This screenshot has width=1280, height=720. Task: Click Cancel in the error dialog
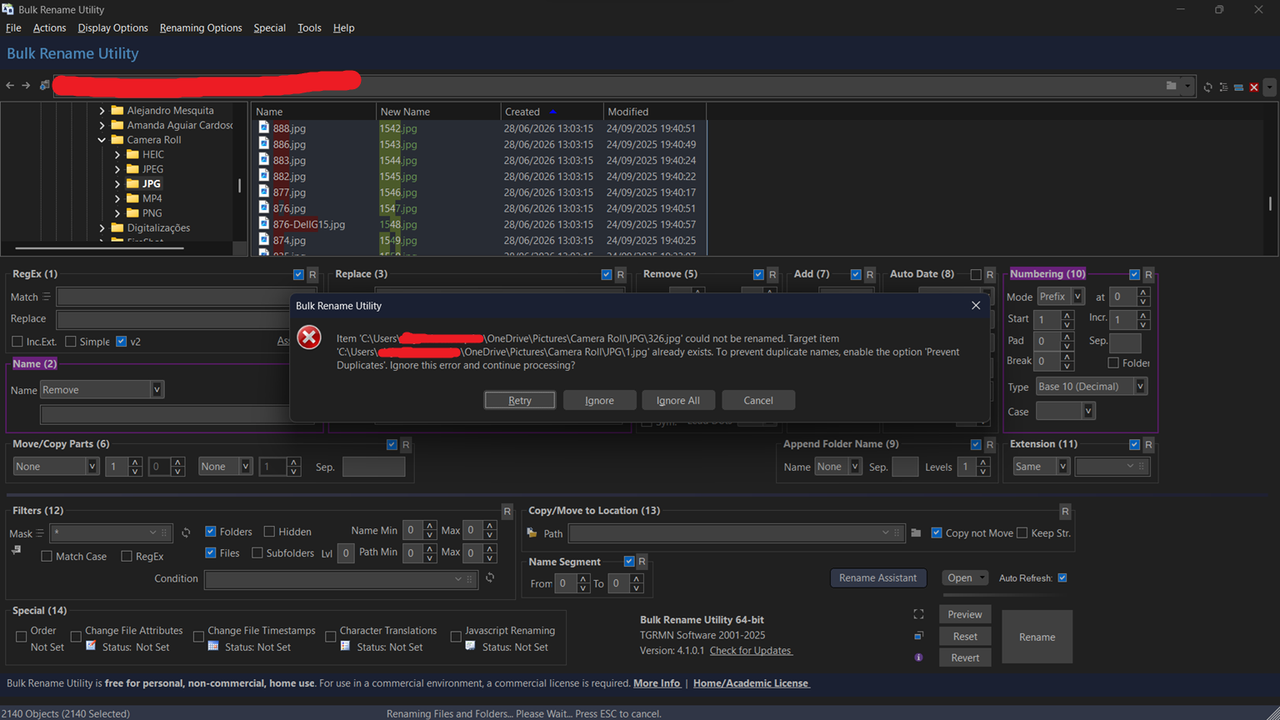(758, 400)
